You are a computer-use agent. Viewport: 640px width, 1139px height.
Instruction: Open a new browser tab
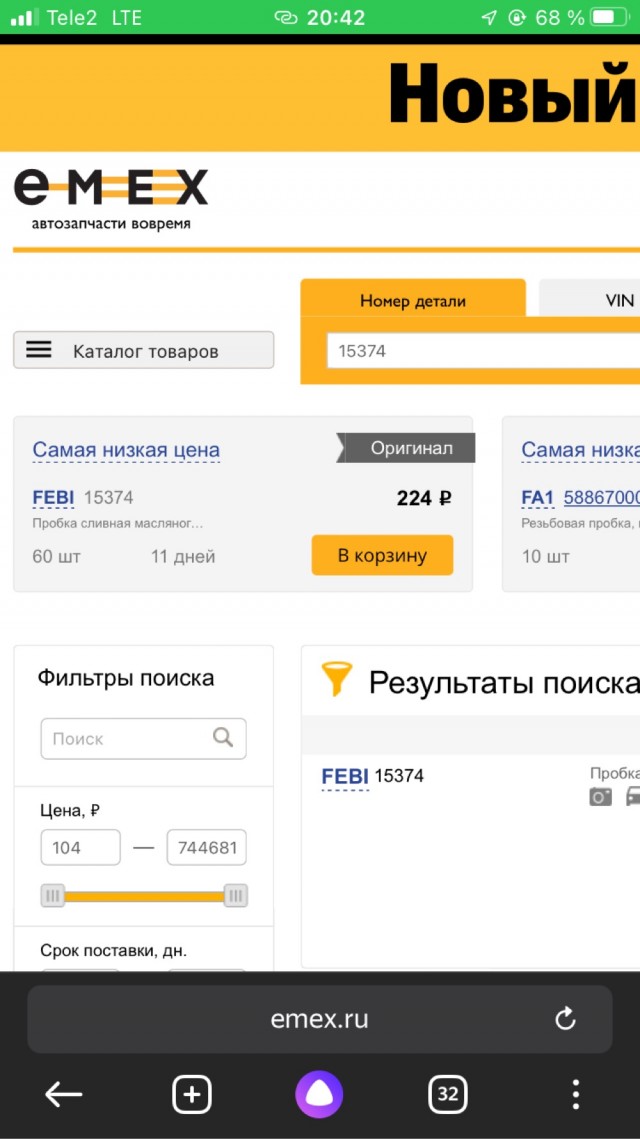coord(192,1094)
